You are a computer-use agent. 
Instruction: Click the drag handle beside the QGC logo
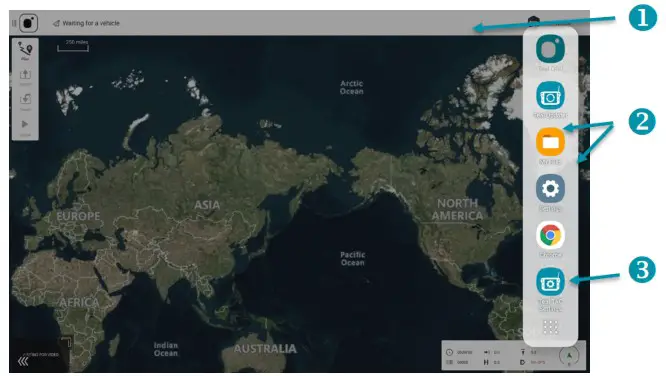tap(14, 23)
